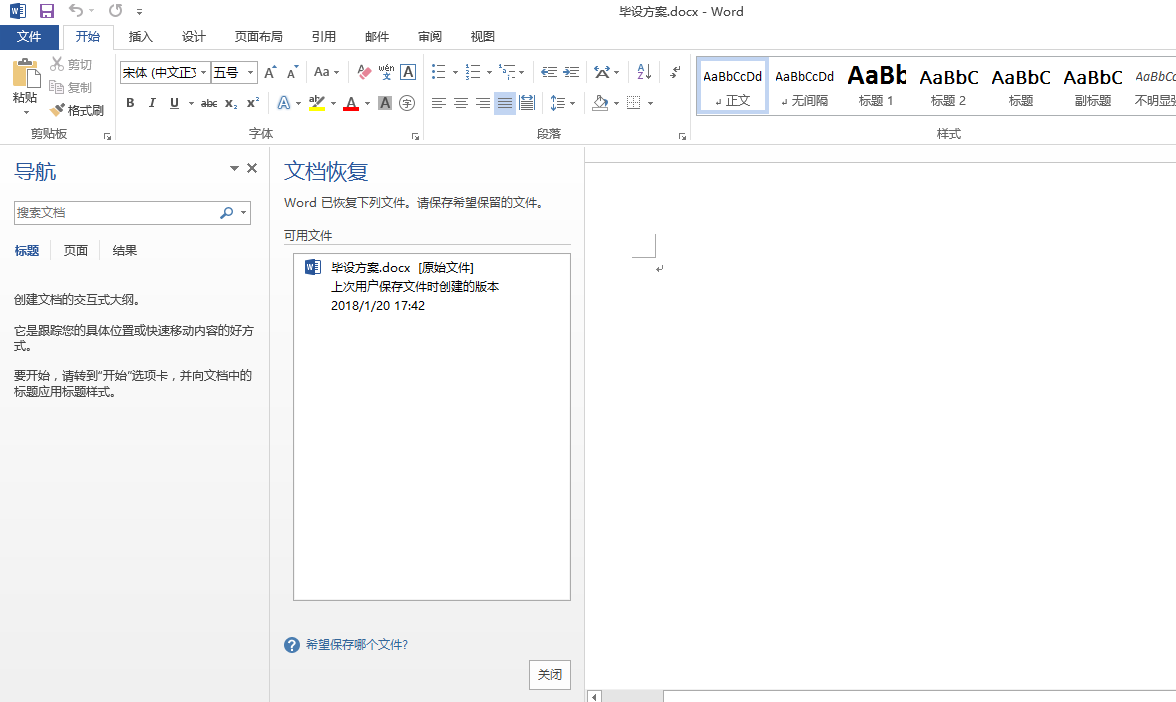The width and height of the screenshot is (1176, 702).
Task: Switch to the 引用 References tab
Action: click(324, 37)
